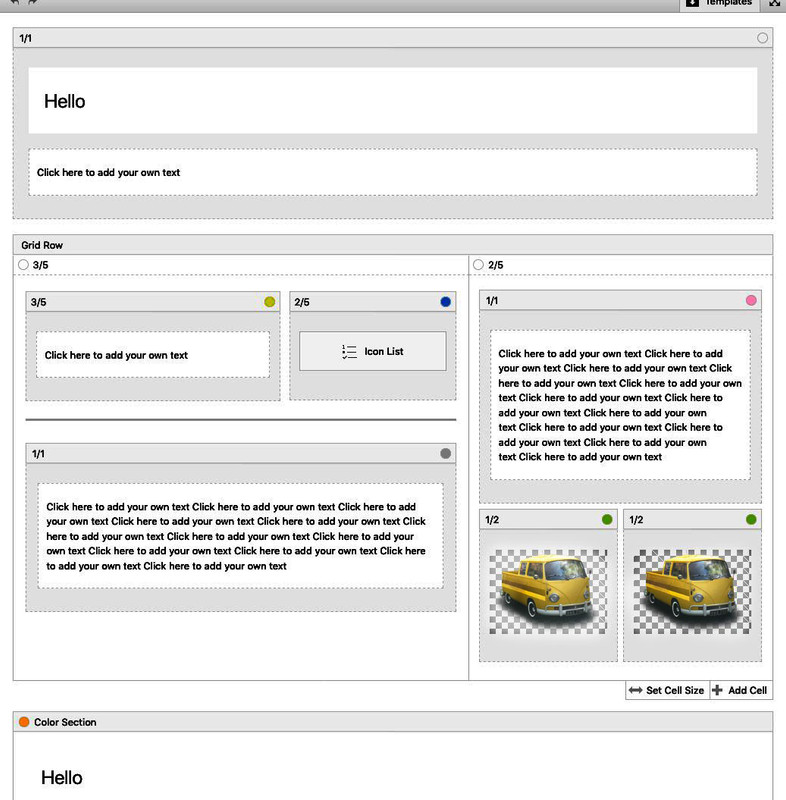Click the Add Cell button

741,690
